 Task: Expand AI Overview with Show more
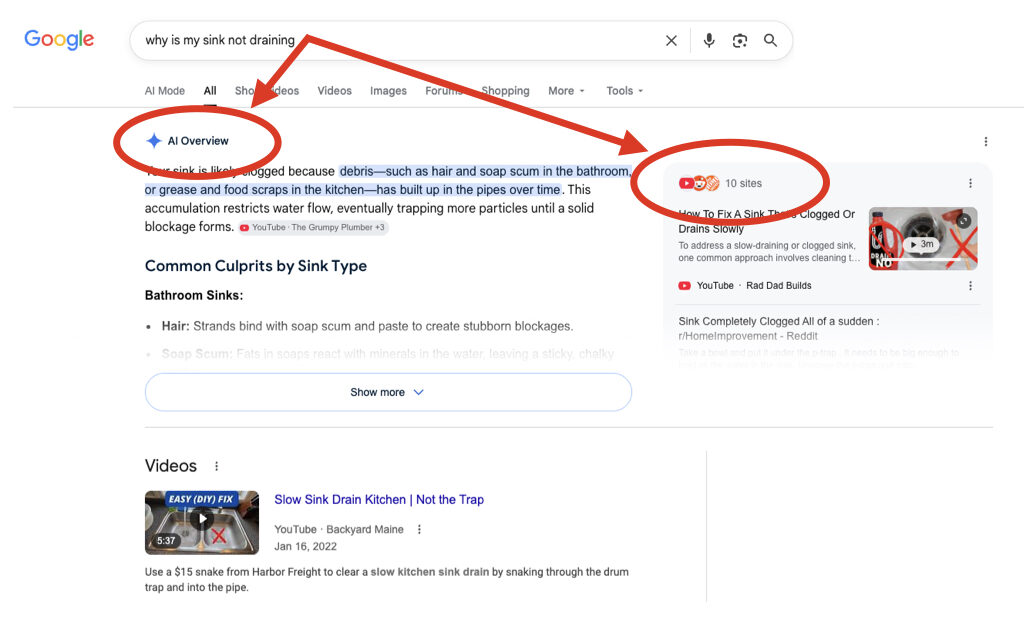pos(388,392)
